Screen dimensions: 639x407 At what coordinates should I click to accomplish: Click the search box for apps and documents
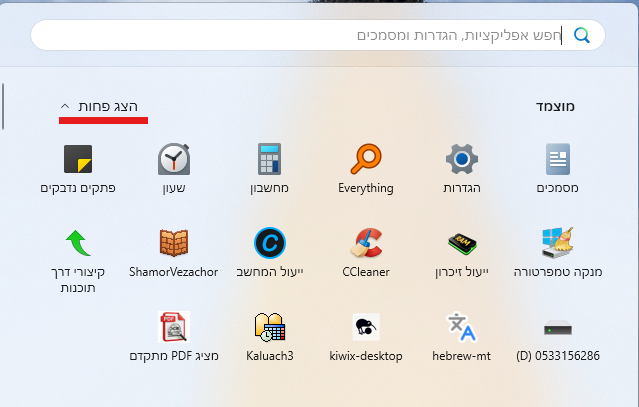tap(300, 35)
